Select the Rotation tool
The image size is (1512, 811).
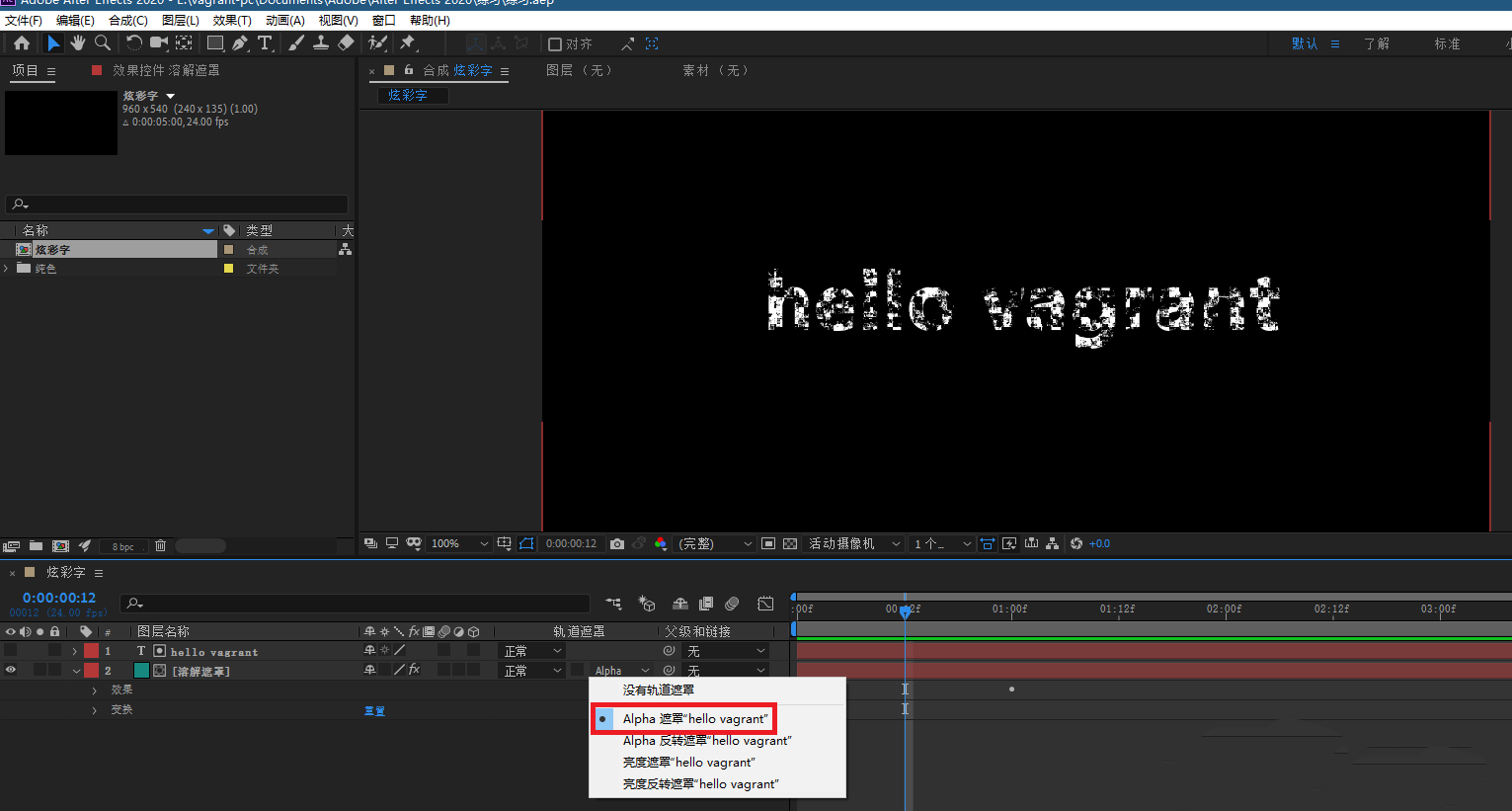(x=134, y=43)
